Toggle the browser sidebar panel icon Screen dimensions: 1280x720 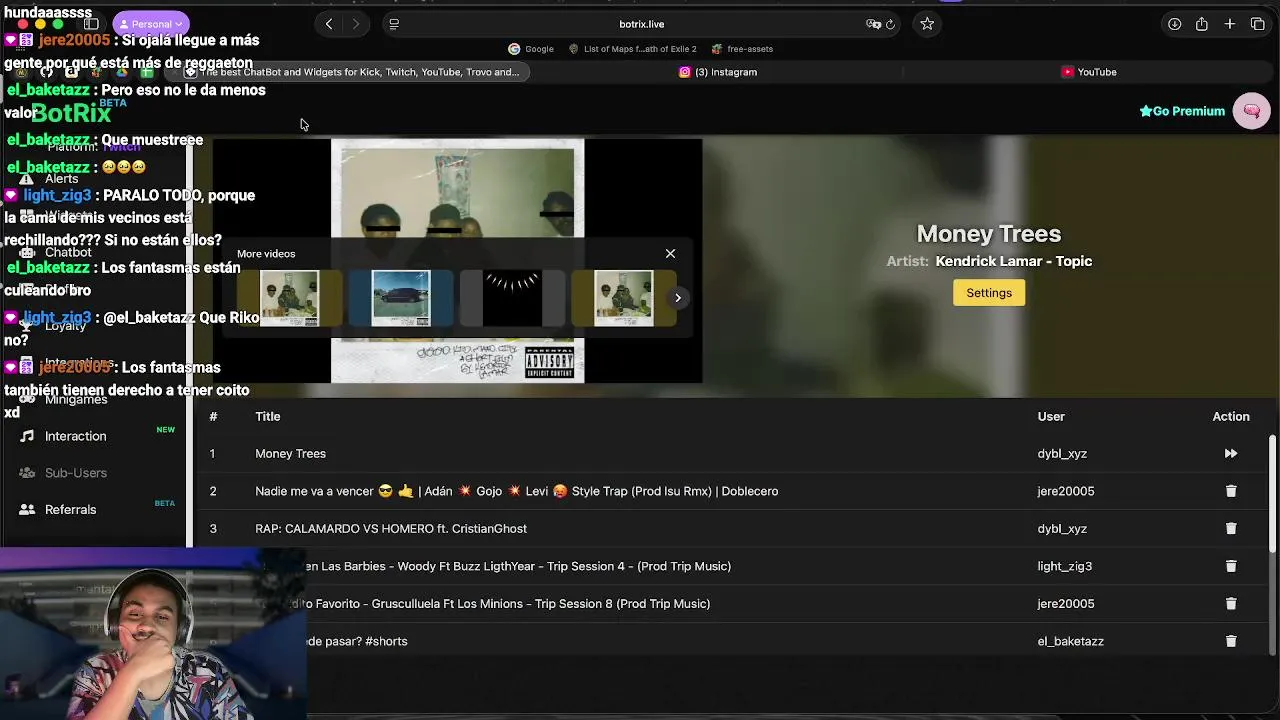click(91, 24)
